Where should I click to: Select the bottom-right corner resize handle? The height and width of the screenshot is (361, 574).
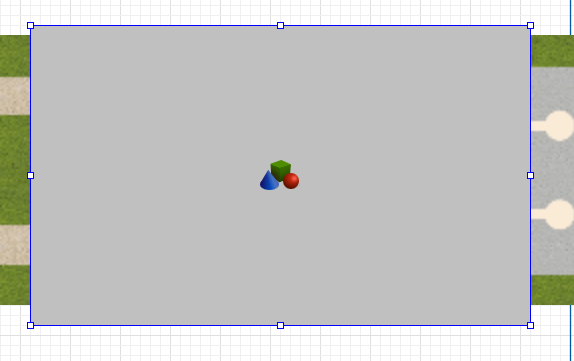pos(530,325)
